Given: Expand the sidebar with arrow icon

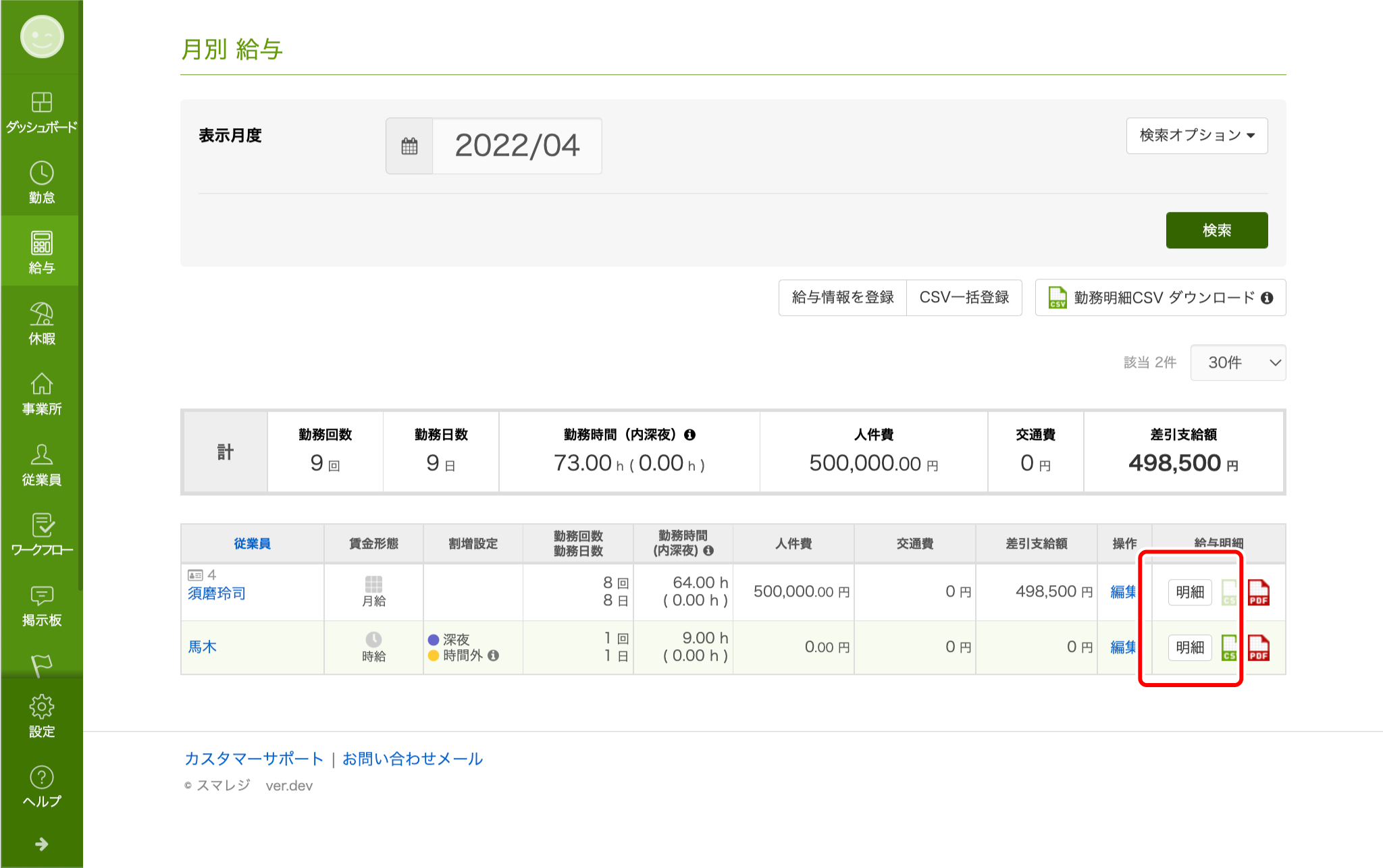Looking at the screenshot, I should pyautogui.click(x=41, y=844).
